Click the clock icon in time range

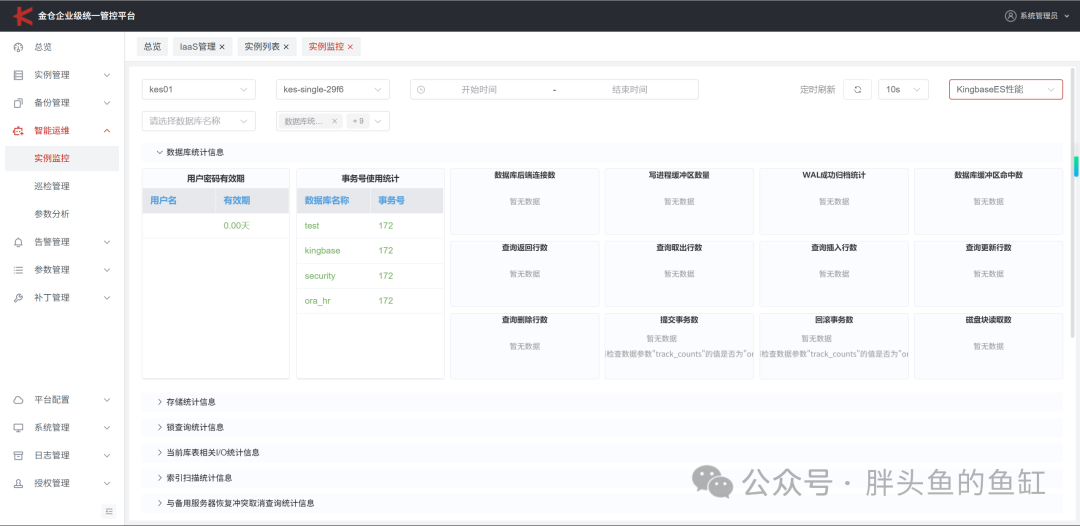422,90
